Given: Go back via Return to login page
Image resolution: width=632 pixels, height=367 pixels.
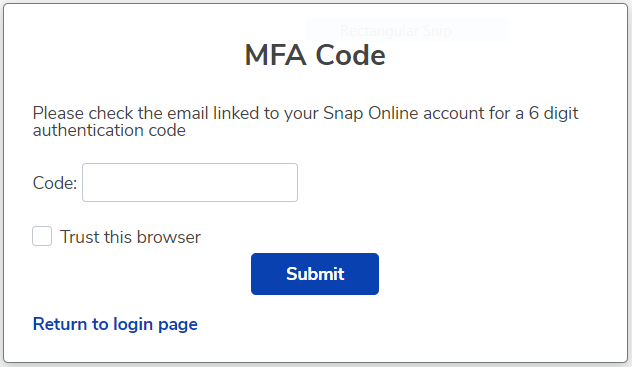Looking at the screenshot, I should pos(115,325).
